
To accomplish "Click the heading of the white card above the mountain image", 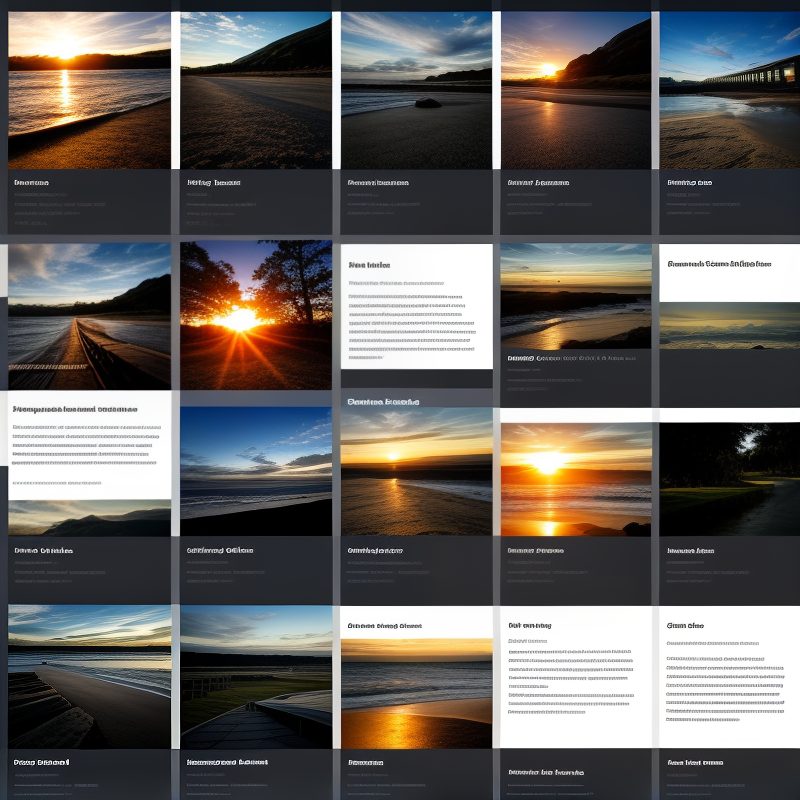I will pos(75,409).
